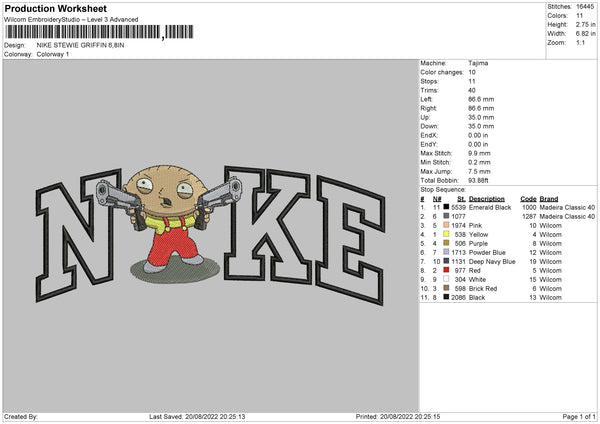Select the Wilcom EmbroideryStudio Level 3 Advanced line

coord(71,20)
